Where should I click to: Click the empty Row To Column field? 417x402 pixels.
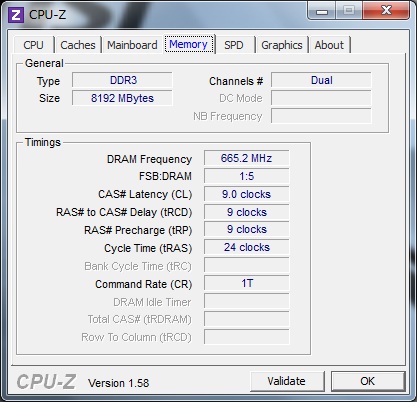pyautogui.click(x=247, y=337)
